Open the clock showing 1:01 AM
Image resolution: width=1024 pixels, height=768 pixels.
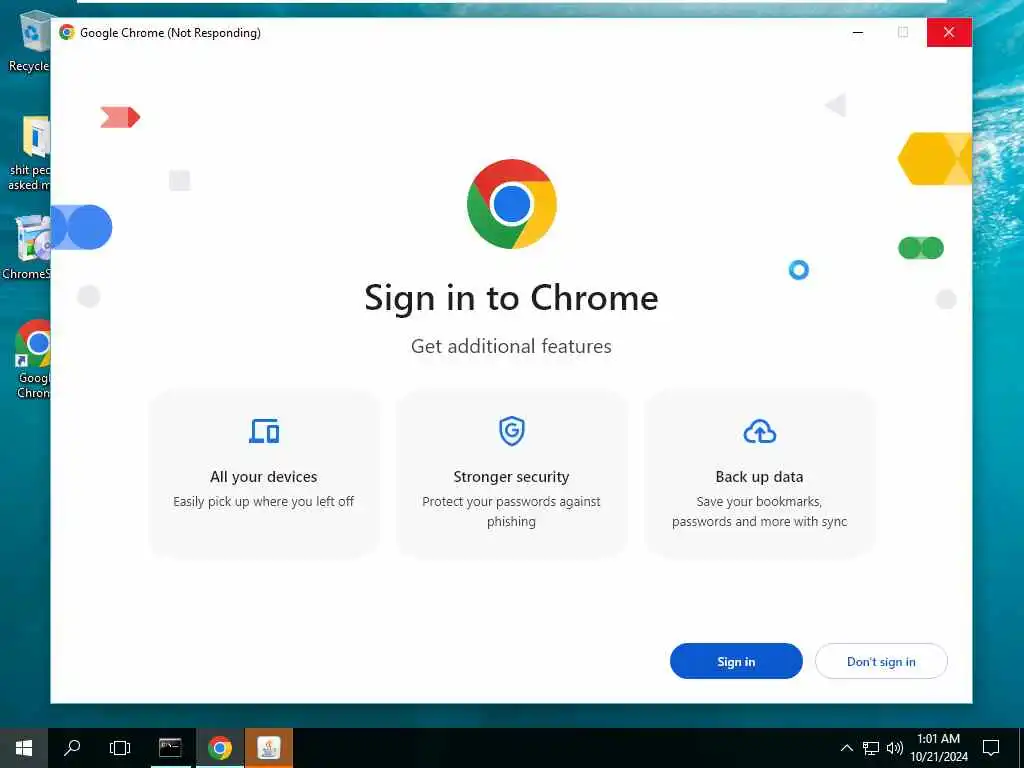939,748
